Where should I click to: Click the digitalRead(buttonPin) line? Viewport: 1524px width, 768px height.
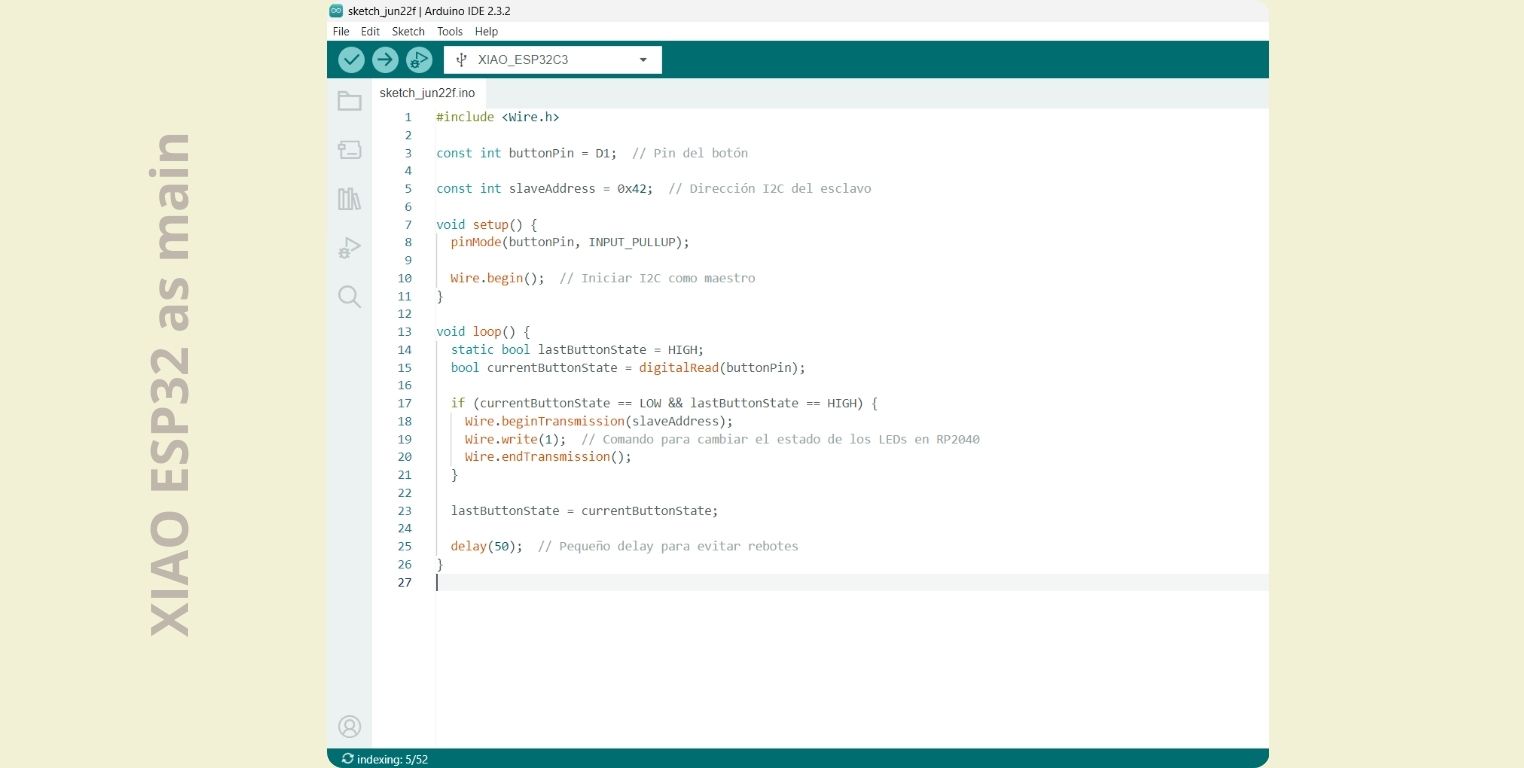pyautogui.click(x=628, y=367)
